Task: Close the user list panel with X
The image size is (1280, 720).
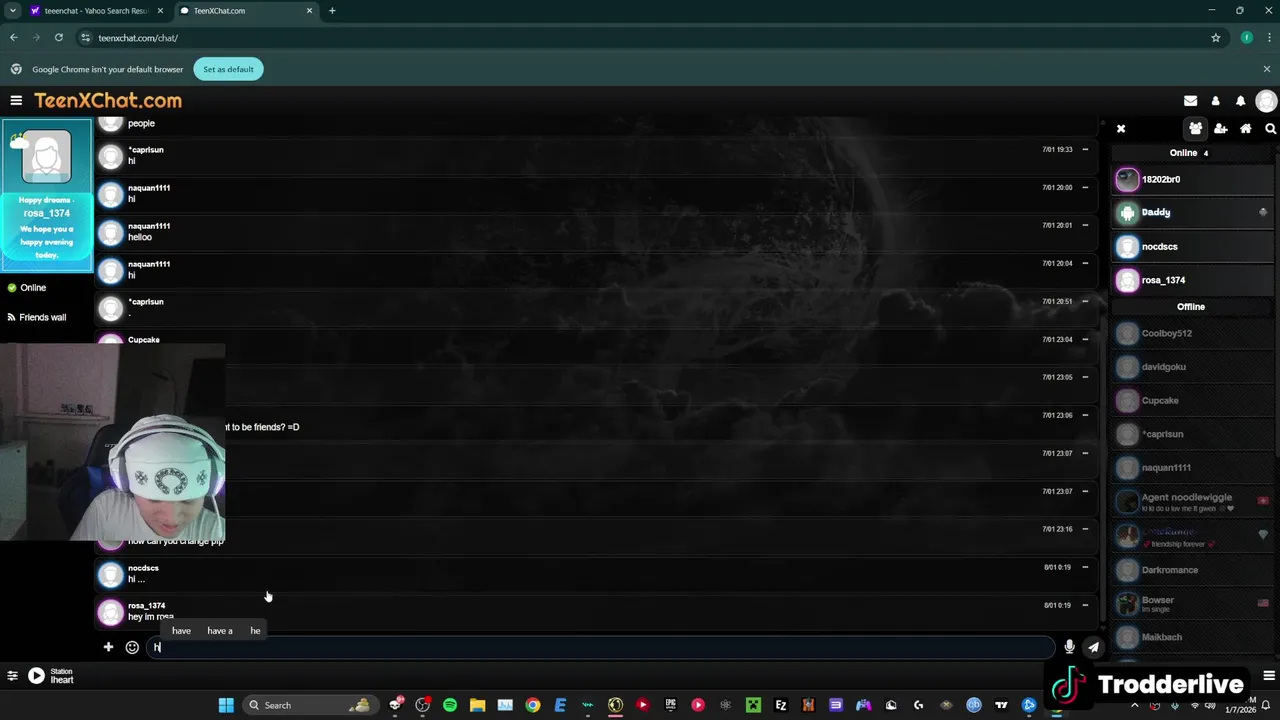Action: click(x=1121, y=129)
